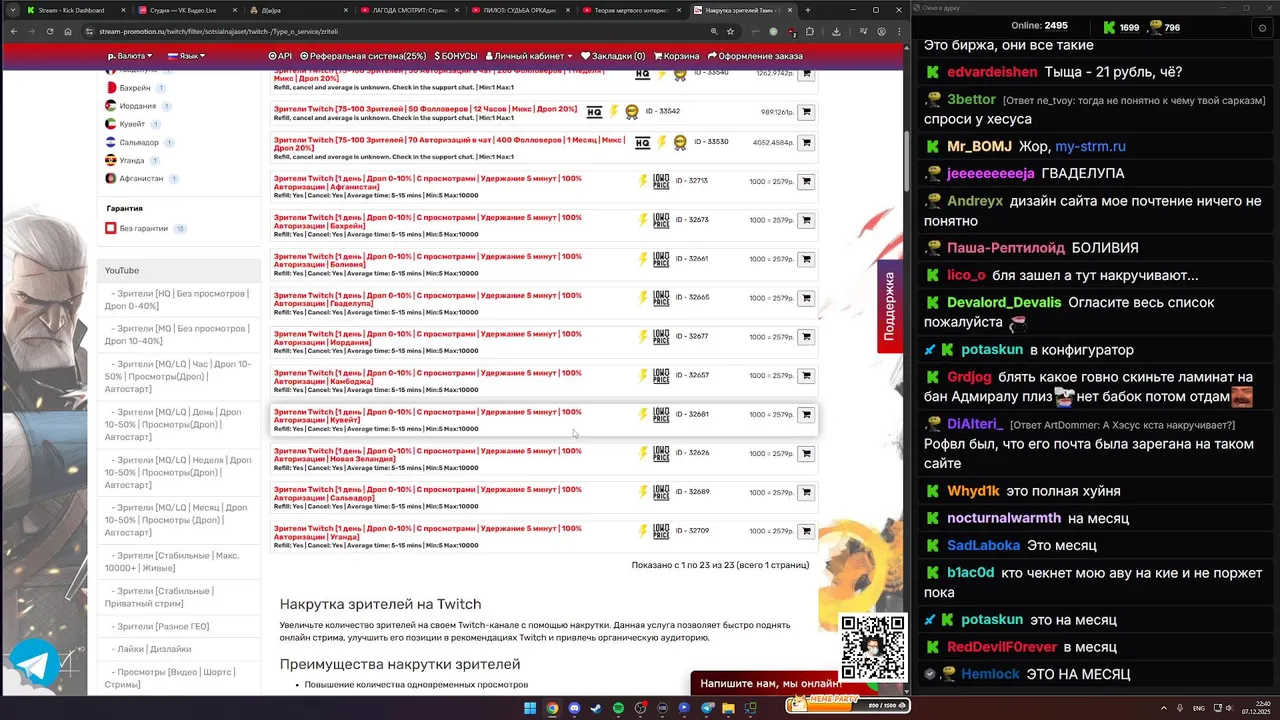Add Bahrain viewers service (ID 32673) to cart
1280x720 pixels.
(806, 221)
